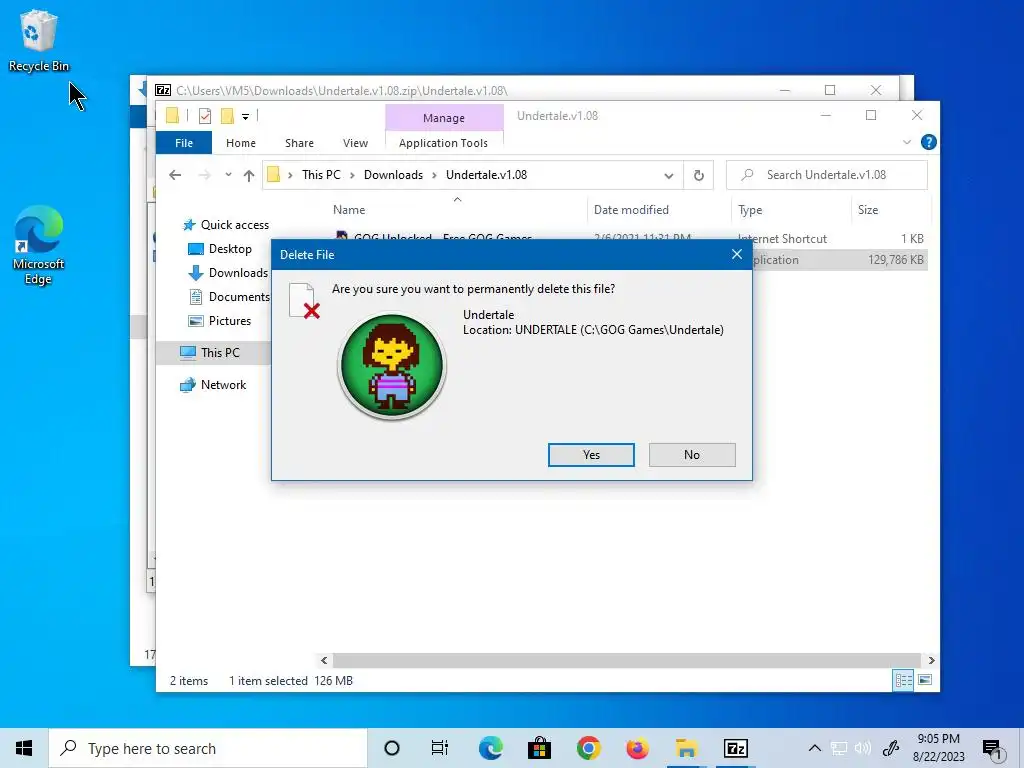This screenshot has height=768, width=1024.
Task: Open the Windows Start menu
Action: [x=24, y=748]
